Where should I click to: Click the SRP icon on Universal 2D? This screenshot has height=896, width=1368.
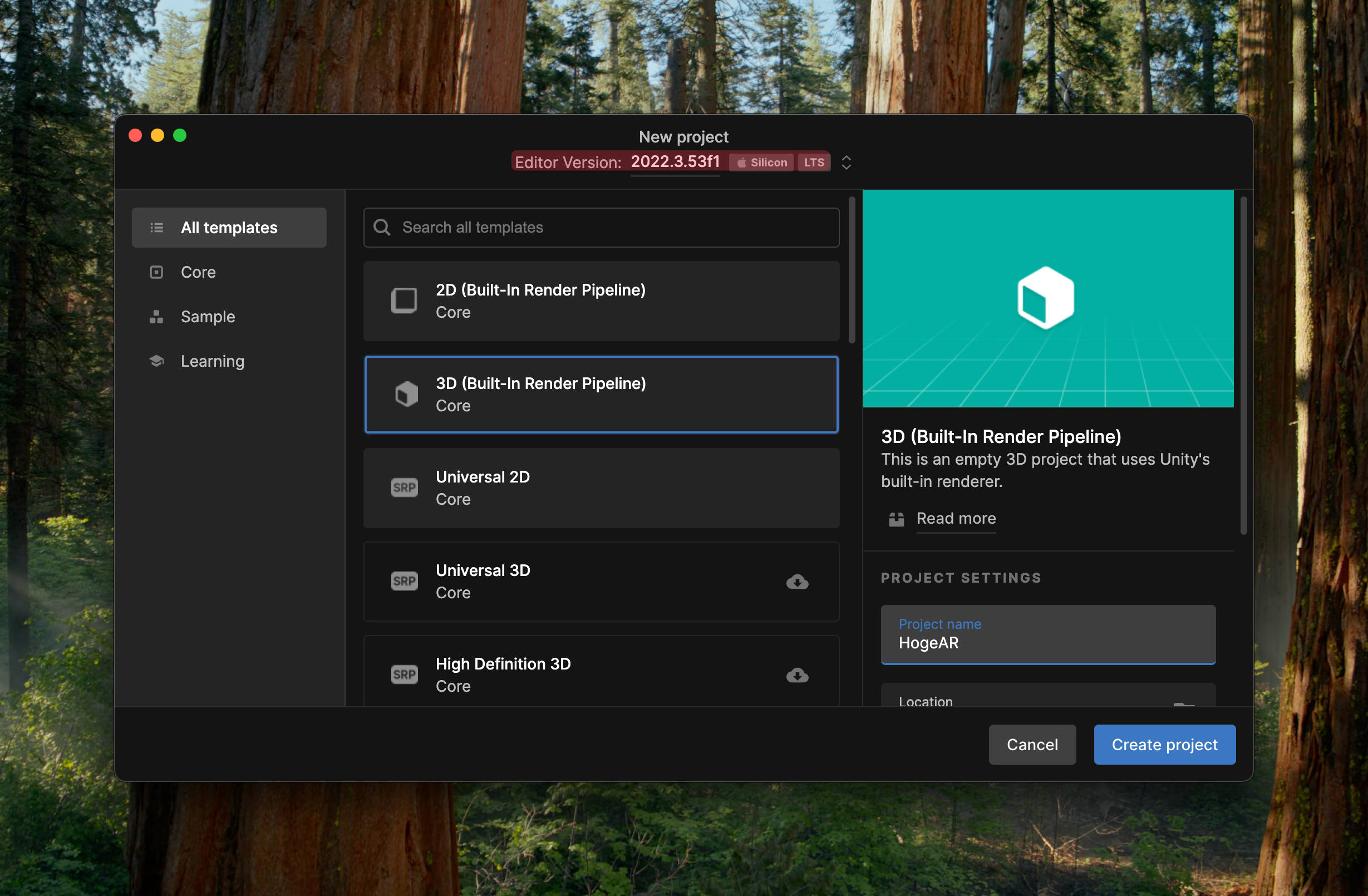(x=404, y=488)
